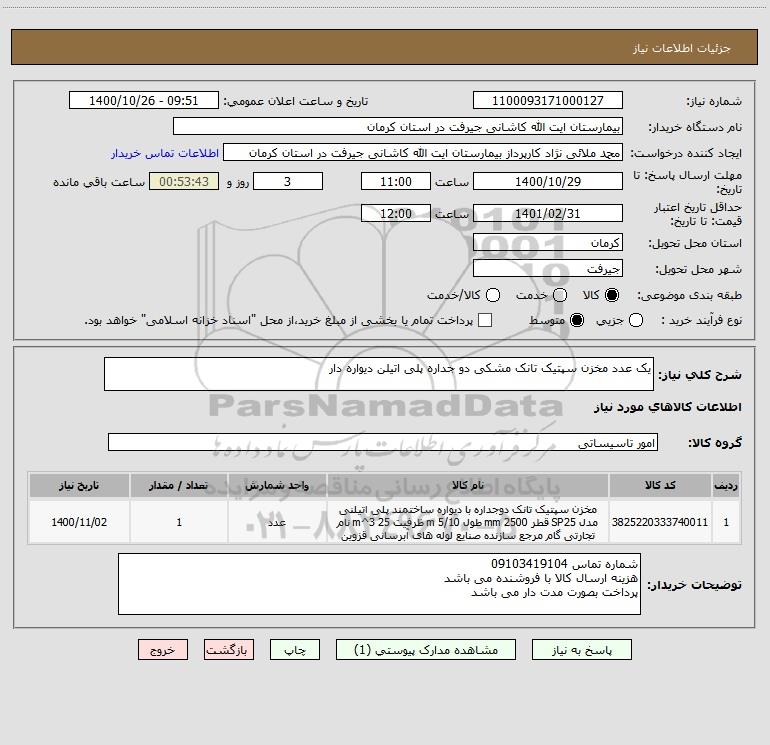
Task: Click response deadline date 1400/10/29
Action: (548, 181)
